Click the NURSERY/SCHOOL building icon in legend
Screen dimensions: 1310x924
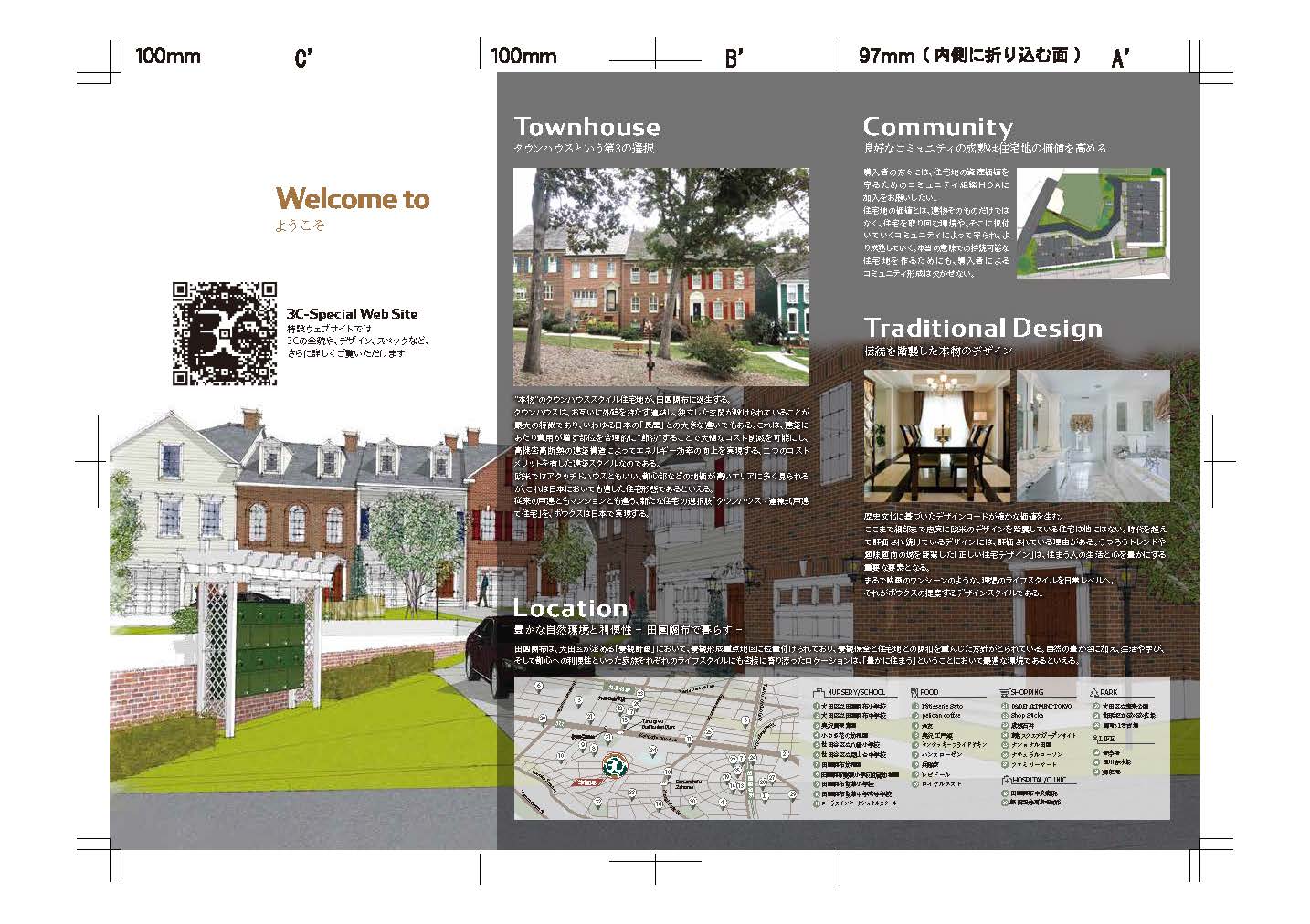819,693
